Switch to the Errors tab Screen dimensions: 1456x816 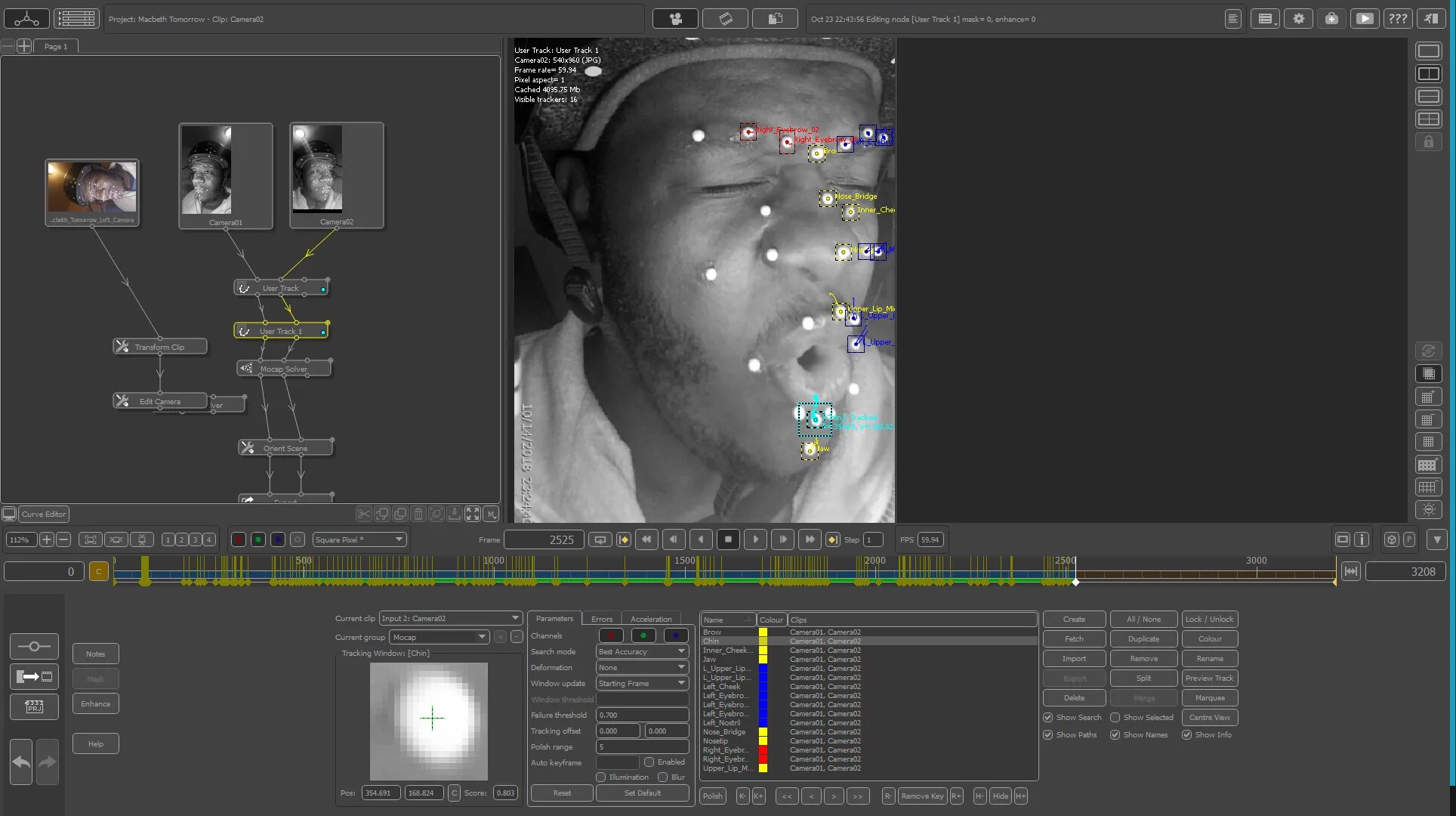[x=602, y=619]
